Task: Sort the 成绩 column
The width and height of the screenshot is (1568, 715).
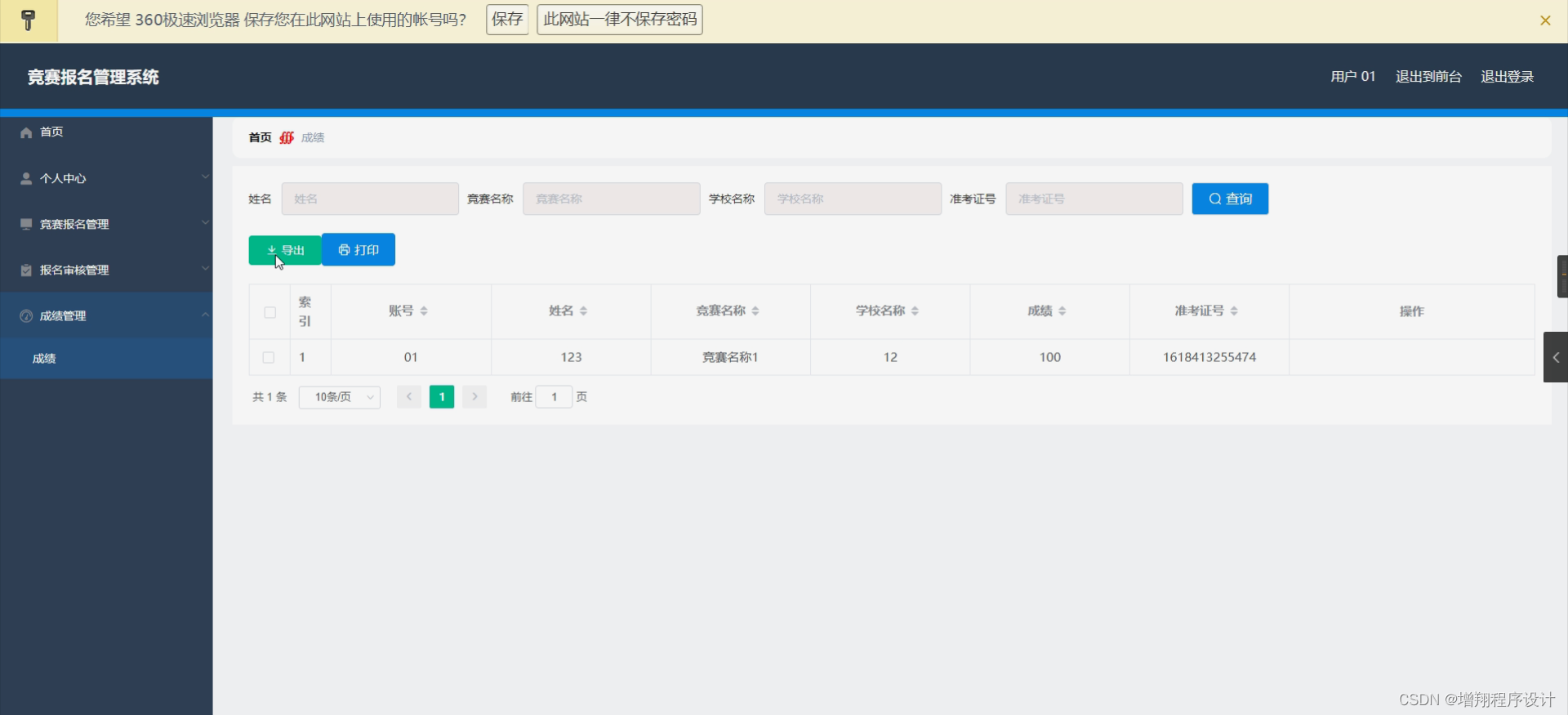Action: point(1062,311)
